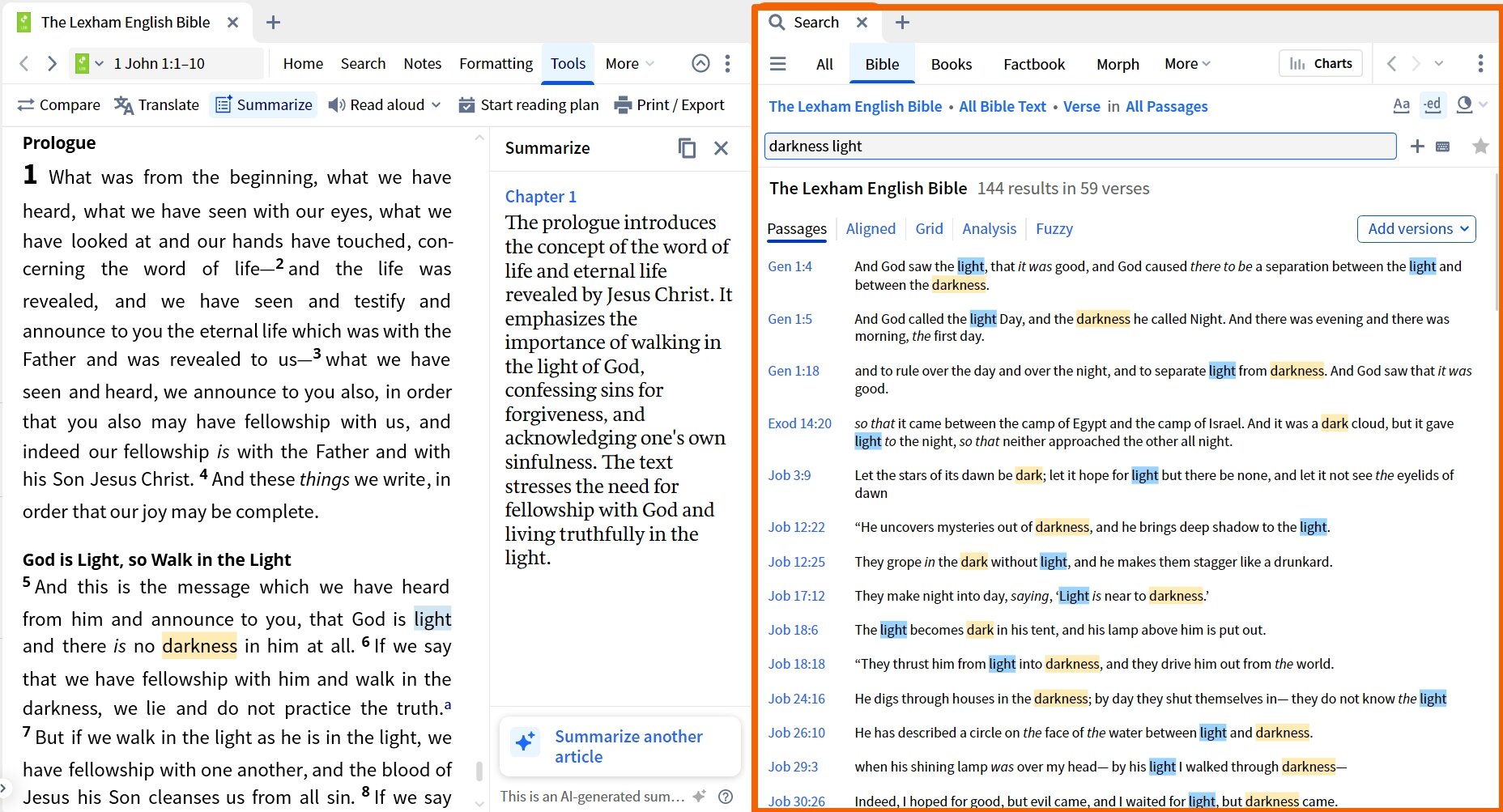Screen dimensions: 1503x812
Task: Open the Search menu in the Bible panel
Action: click(363, 63)
